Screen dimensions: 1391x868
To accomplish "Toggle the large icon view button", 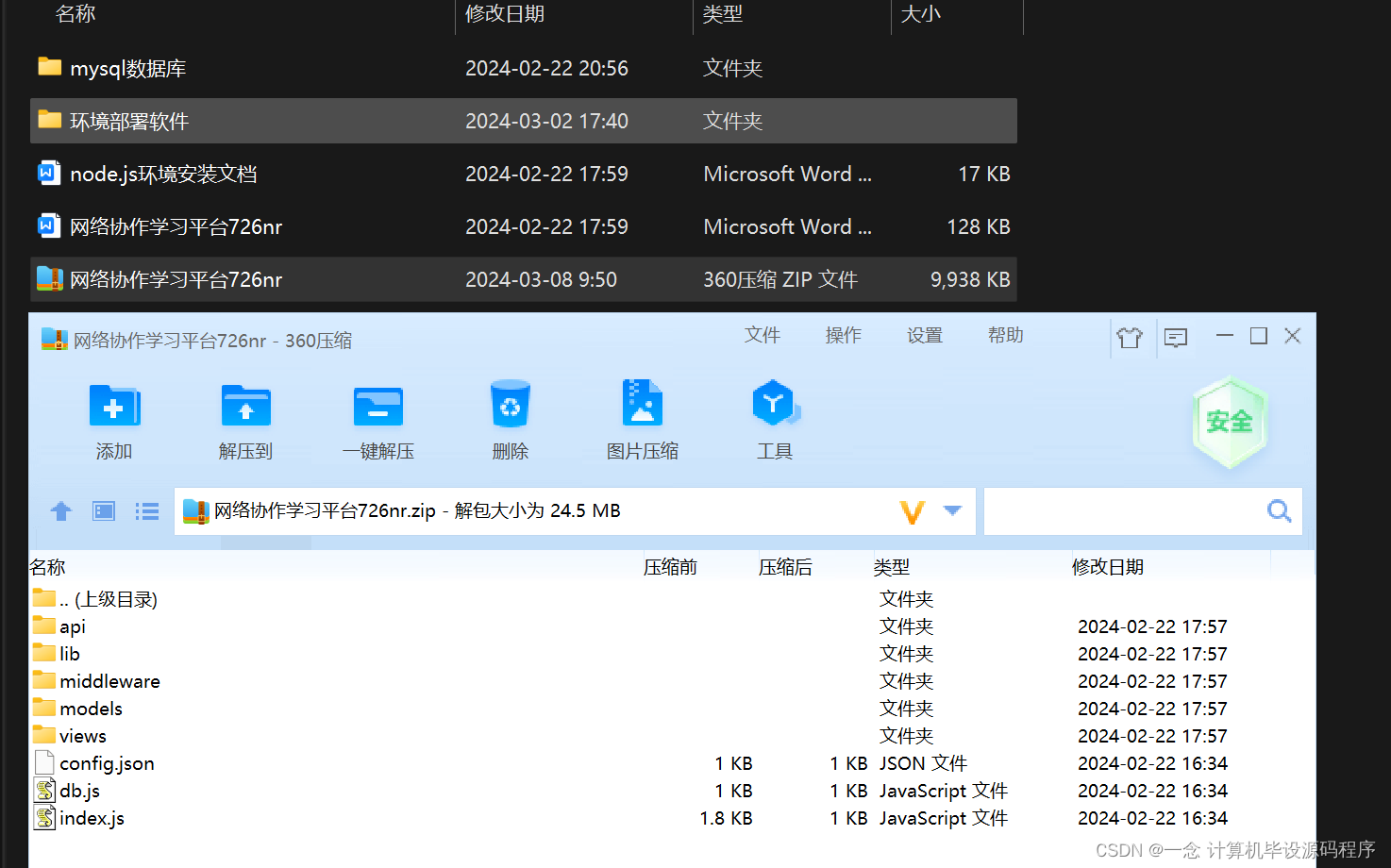I will (x=103, y=510).
